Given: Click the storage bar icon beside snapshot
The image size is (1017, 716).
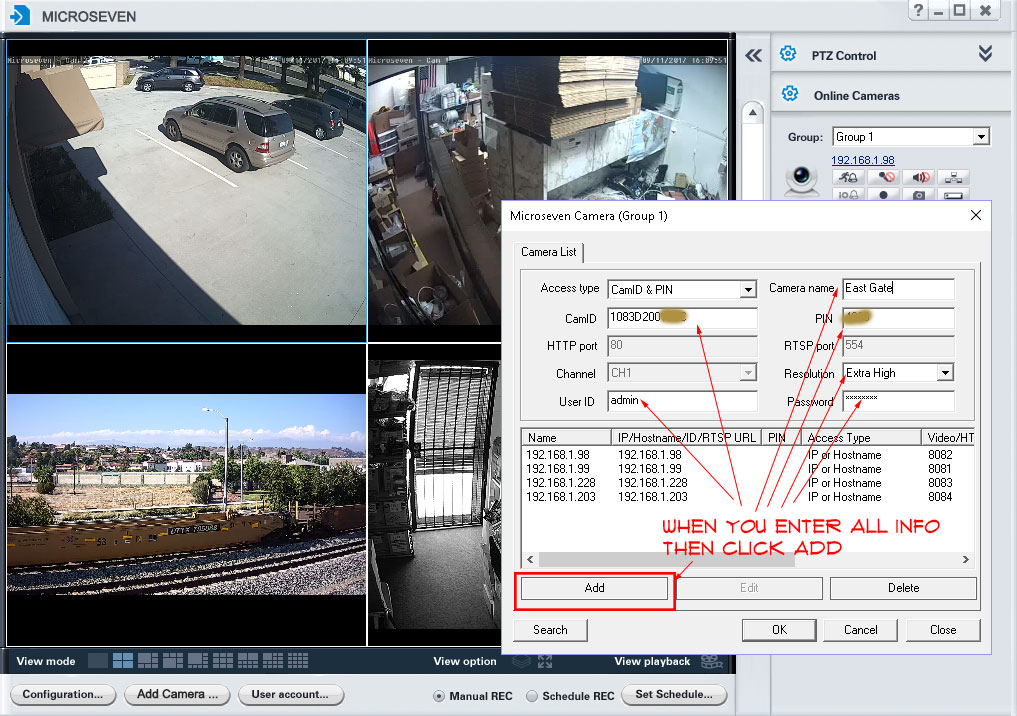Looking at the screenshot, I should click(953, 194).
